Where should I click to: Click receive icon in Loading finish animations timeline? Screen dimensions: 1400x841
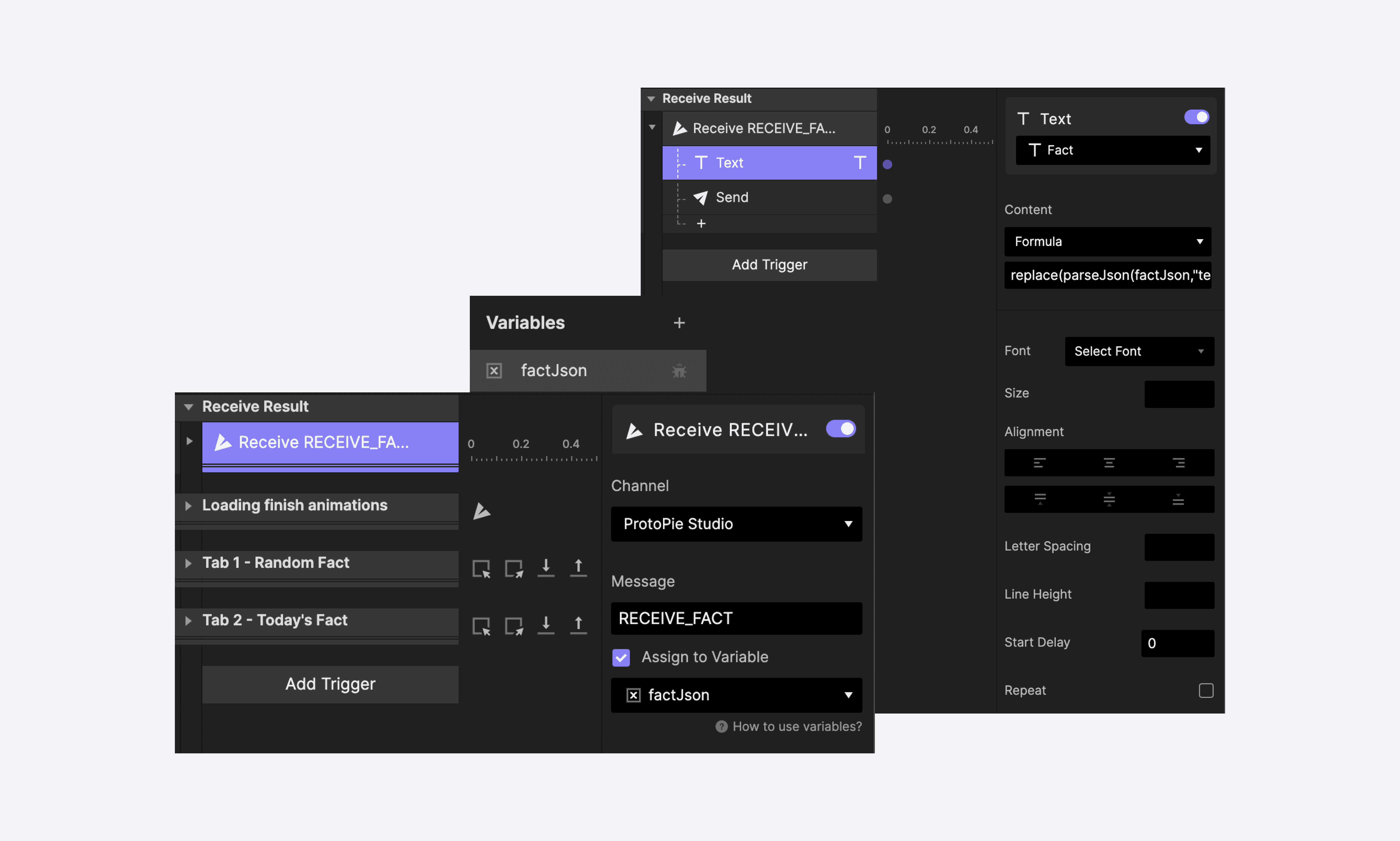click(x=482, y=511)
